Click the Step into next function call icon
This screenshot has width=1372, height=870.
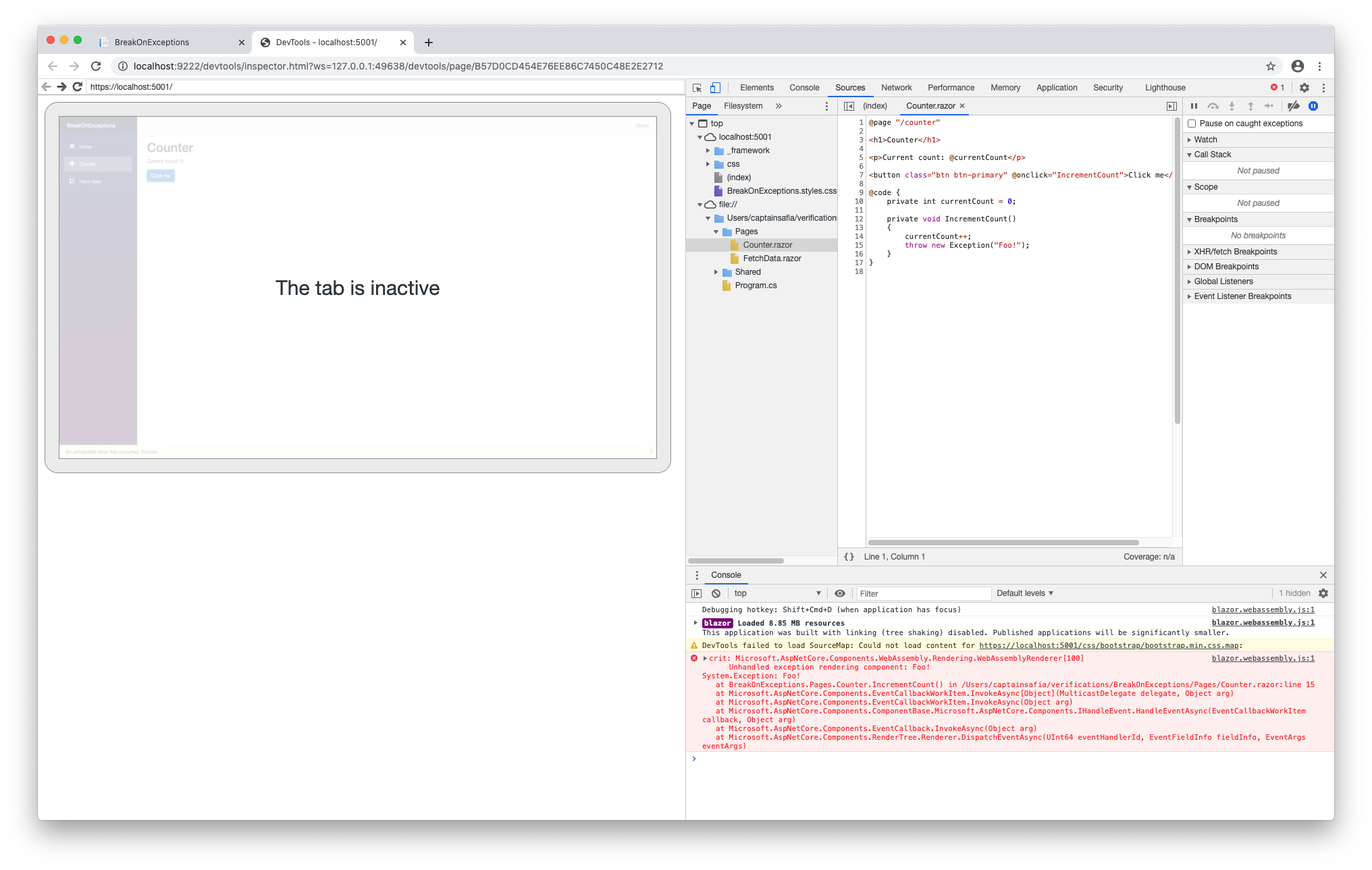1232,106
